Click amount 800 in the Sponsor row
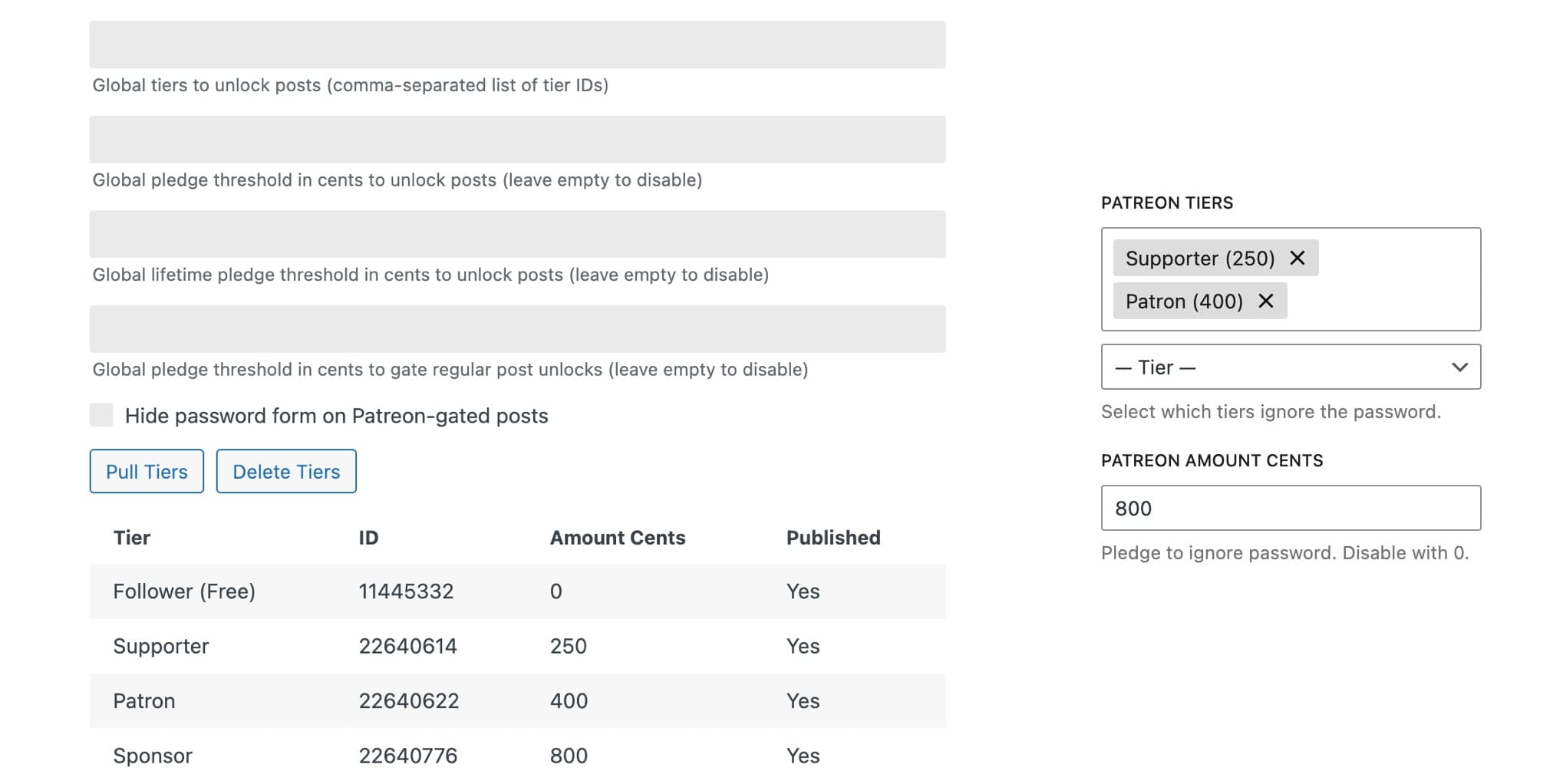 (x=569, y=756)
